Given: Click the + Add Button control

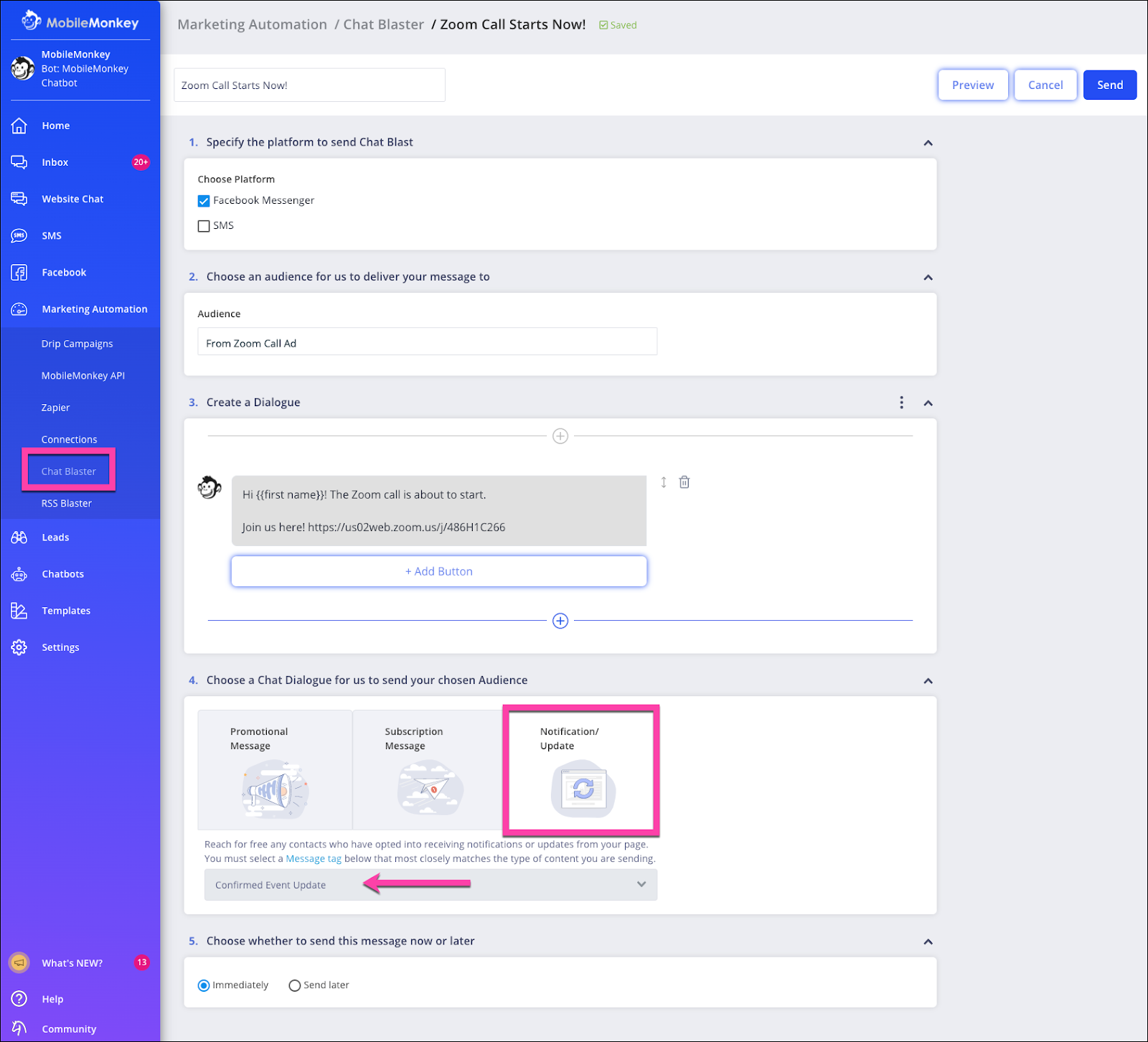Looking at the screenshot, I should point(439,571).
